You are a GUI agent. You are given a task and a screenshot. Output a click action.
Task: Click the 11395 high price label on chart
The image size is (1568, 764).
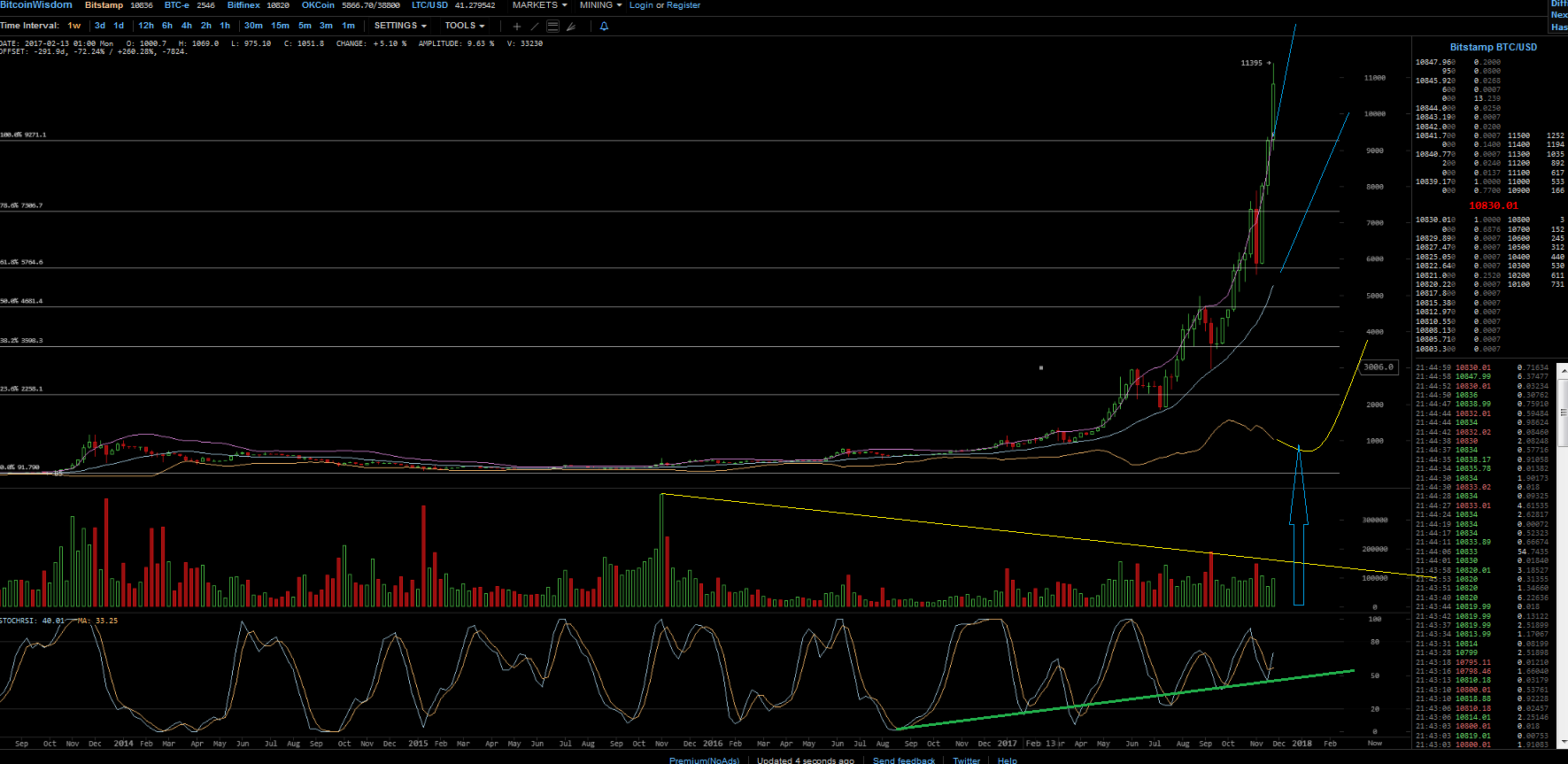pos(1251,63)
